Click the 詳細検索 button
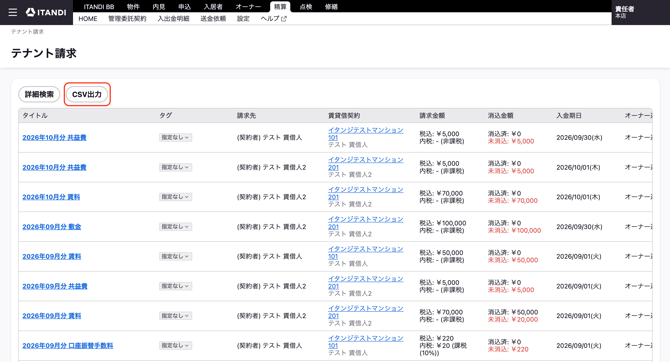 pyautogui.click(x=39, y=94)
